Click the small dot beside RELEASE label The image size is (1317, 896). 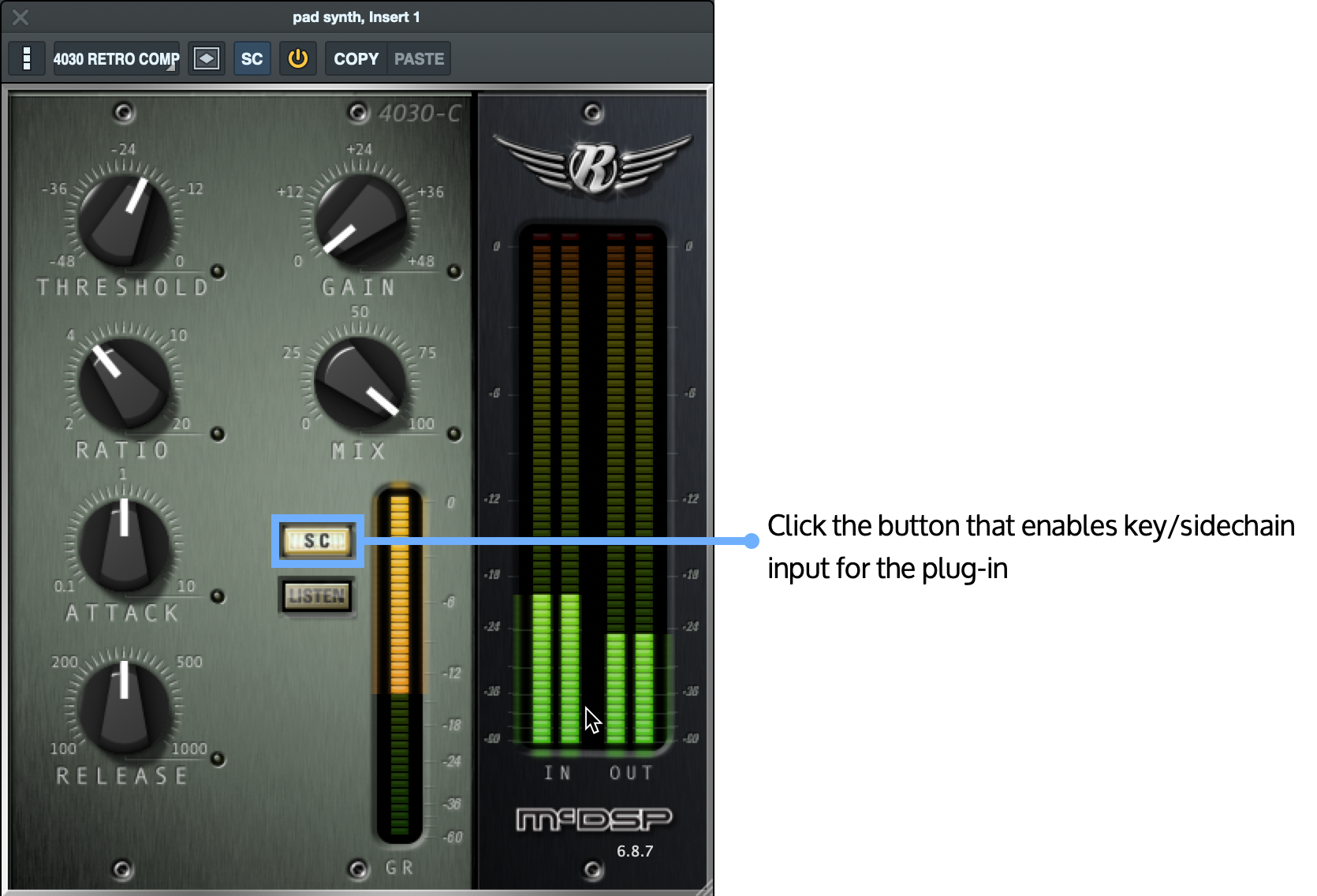[x=218, y=759]
